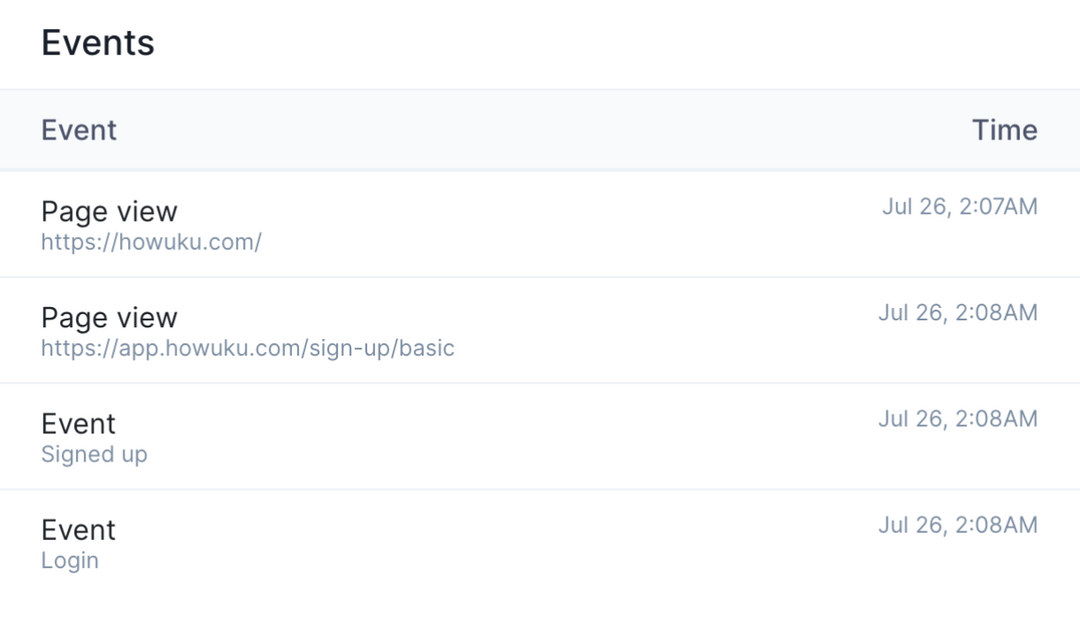
Task: Click the Events heading
Action: [x=97, y=42]
